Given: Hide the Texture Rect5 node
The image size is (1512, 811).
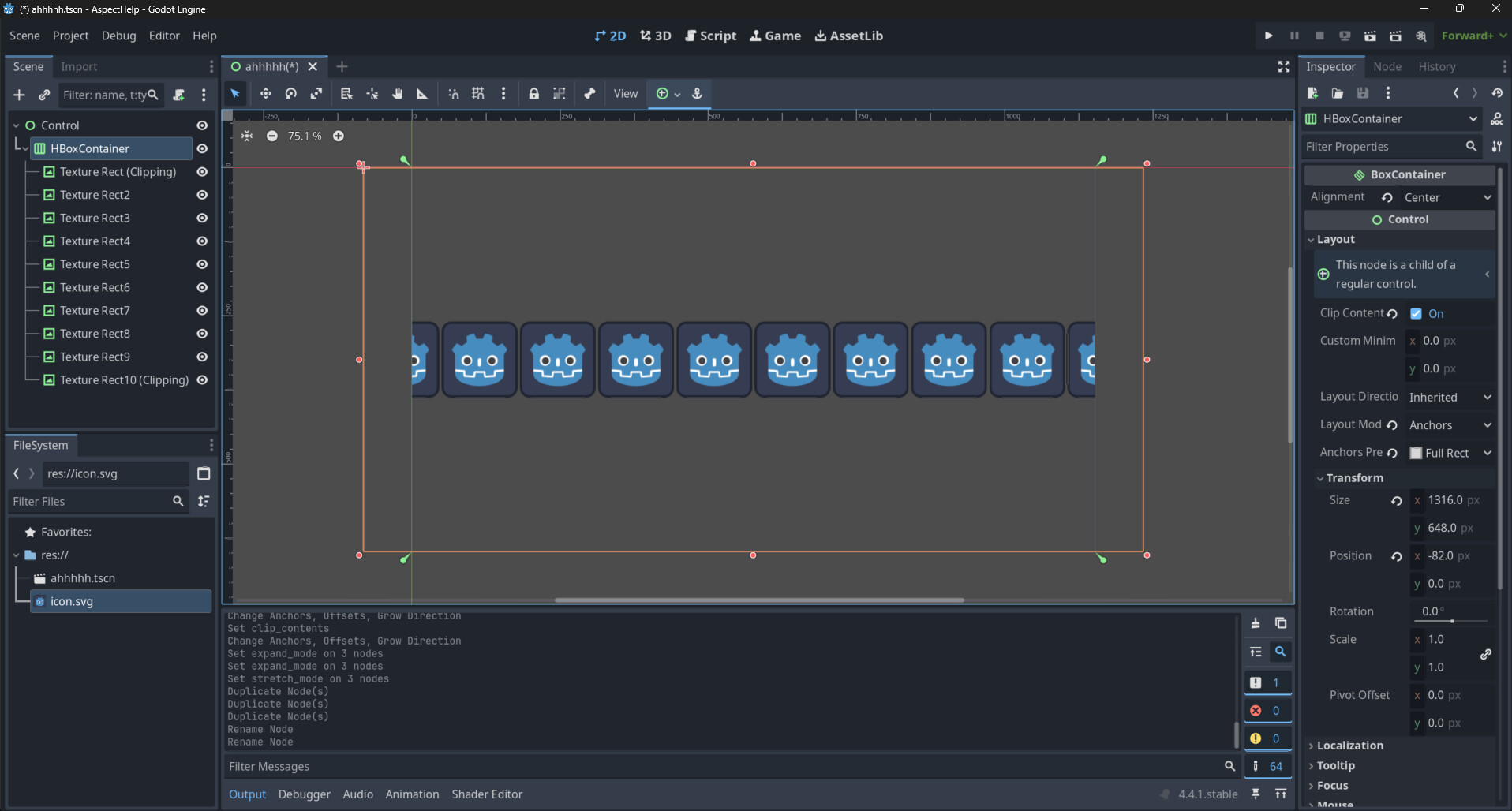Looking at the screenshot, I should click(x=202, y=264).
